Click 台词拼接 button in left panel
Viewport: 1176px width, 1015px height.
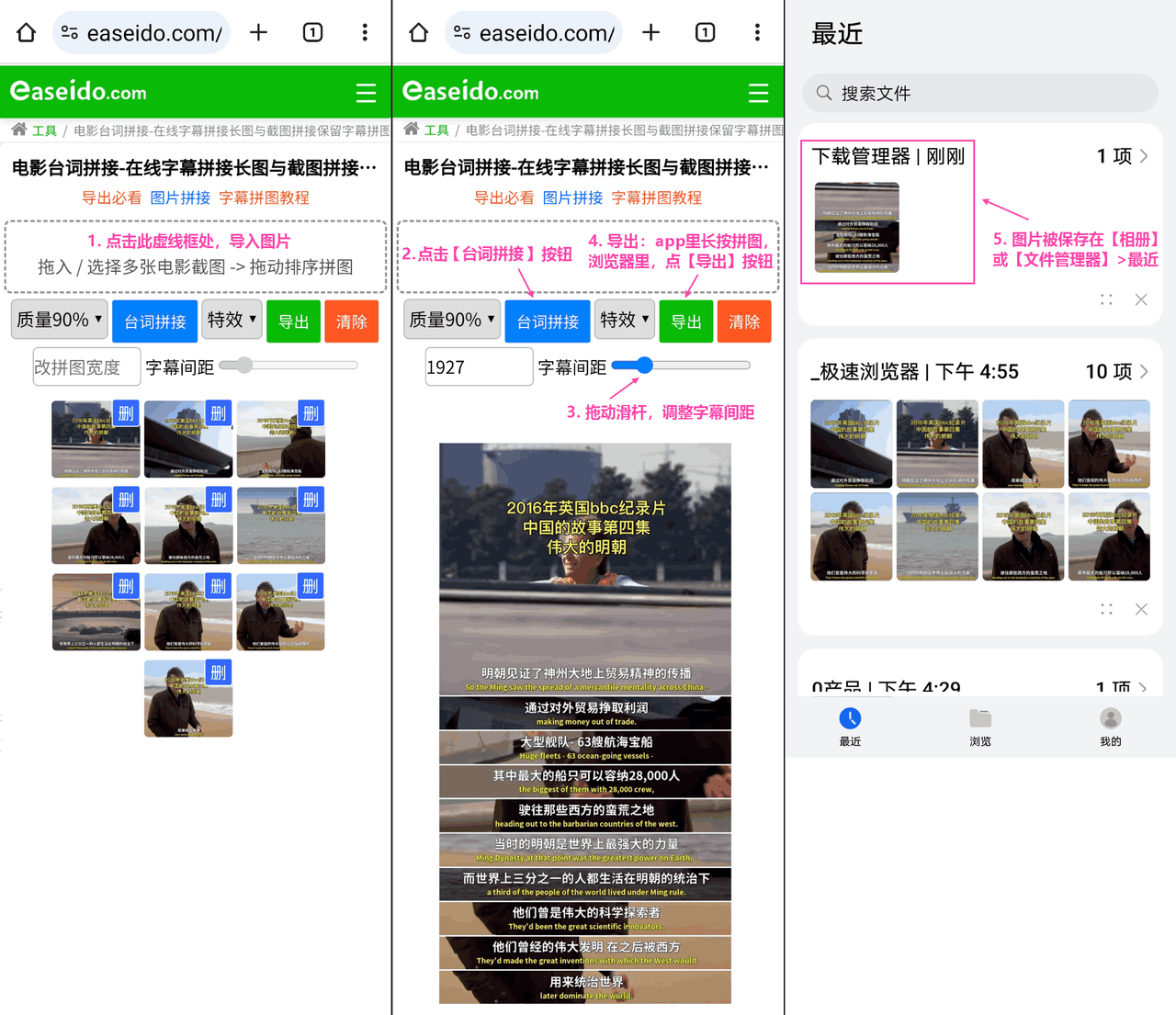(x=155, y=321)
